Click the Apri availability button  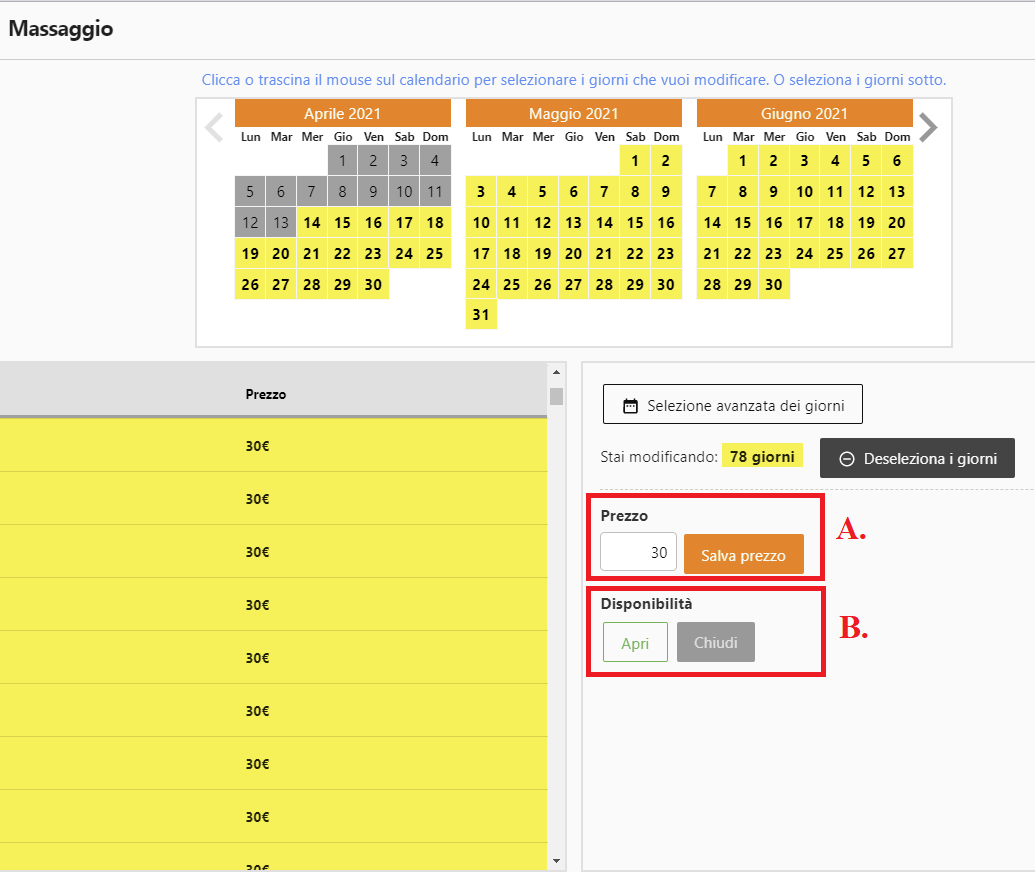[x=635, y=643]
